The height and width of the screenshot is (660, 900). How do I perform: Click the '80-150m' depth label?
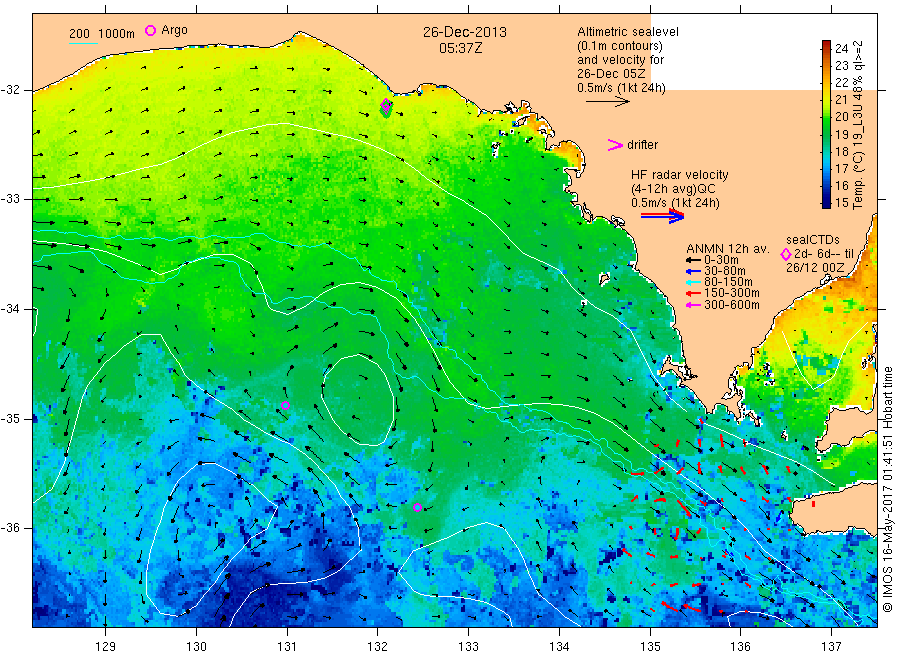728,282
